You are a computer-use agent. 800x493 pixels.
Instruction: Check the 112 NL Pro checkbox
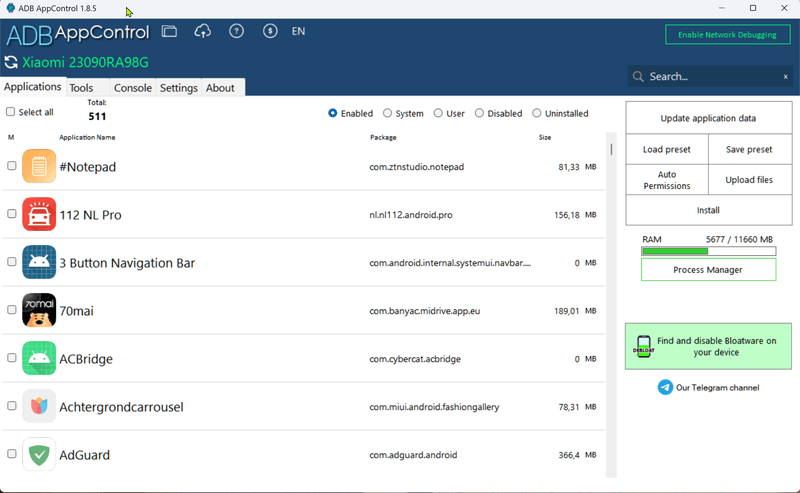[12, 214]
